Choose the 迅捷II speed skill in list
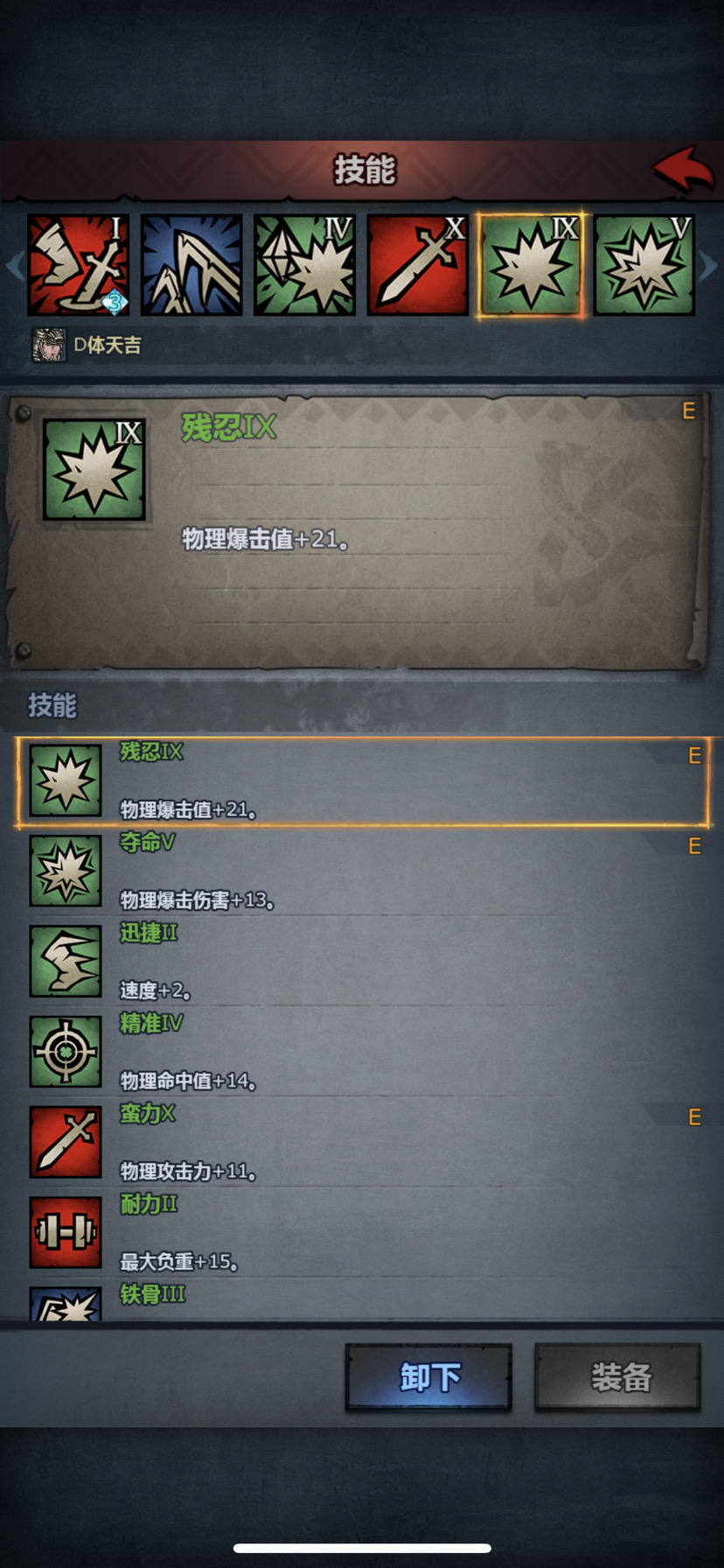The width and height of the screenshot is (724, 1568). 362,962
